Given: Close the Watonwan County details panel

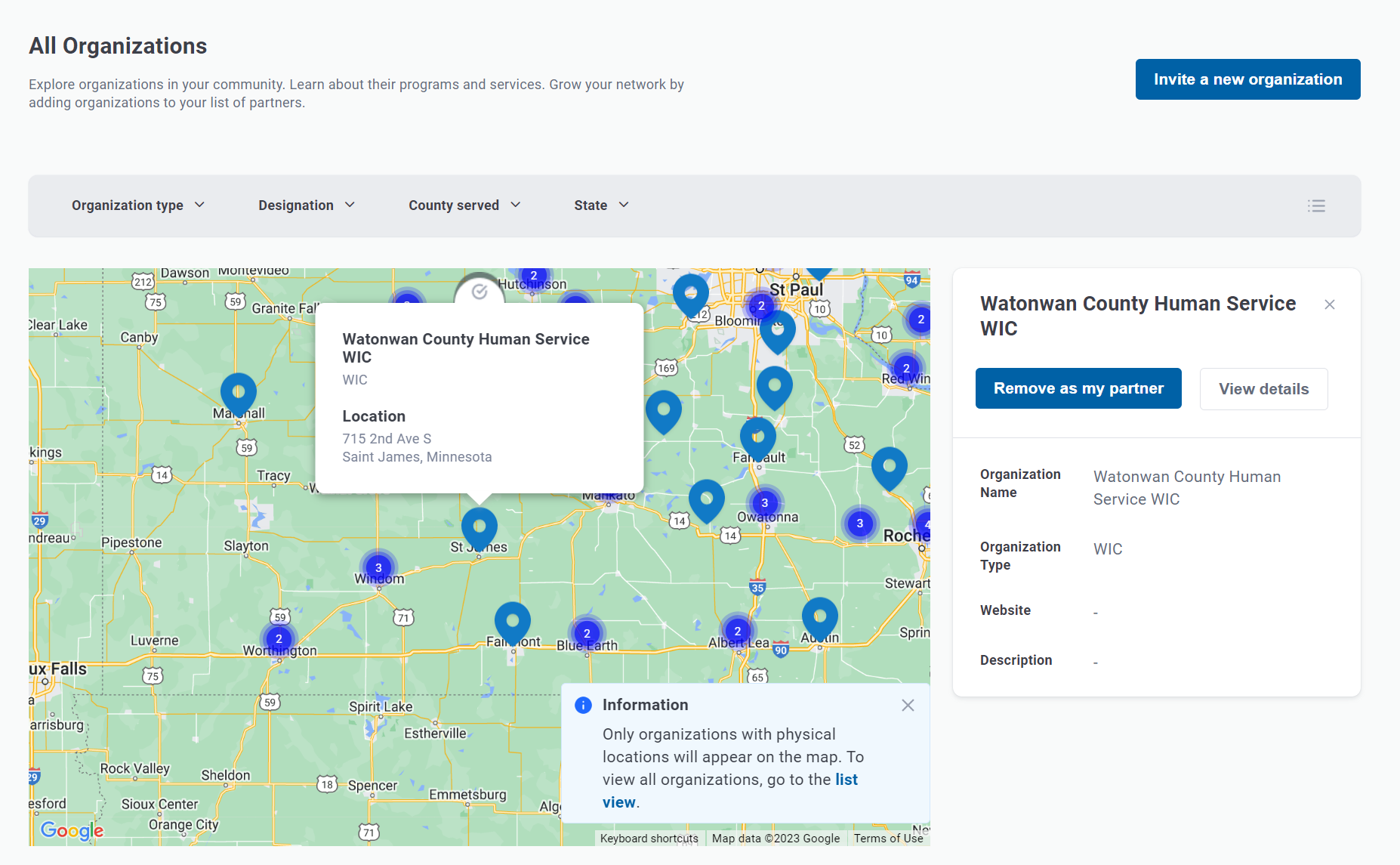Looking at the screenshot, I should tap(1329, 304).
